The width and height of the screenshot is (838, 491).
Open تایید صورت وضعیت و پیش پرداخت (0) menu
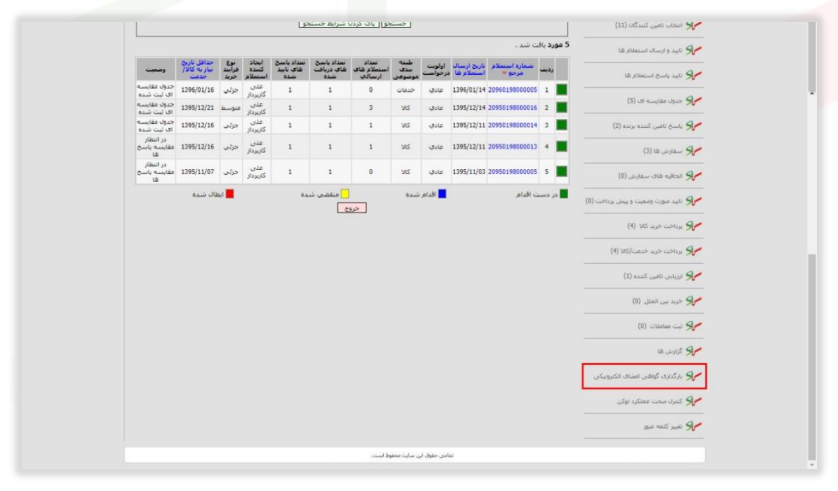[x=634, y=201]
